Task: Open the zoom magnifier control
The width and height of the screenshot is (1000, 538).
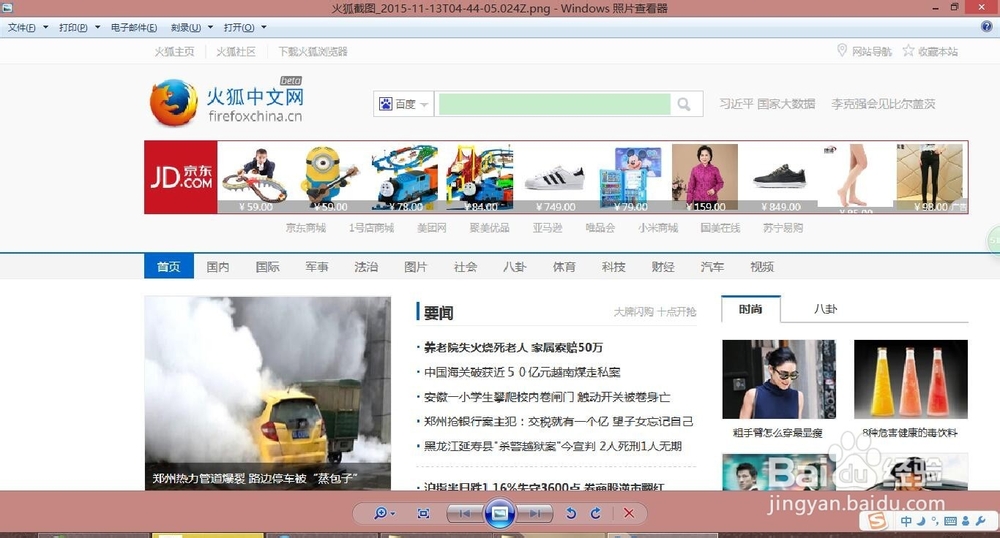Action: point(384,513)
